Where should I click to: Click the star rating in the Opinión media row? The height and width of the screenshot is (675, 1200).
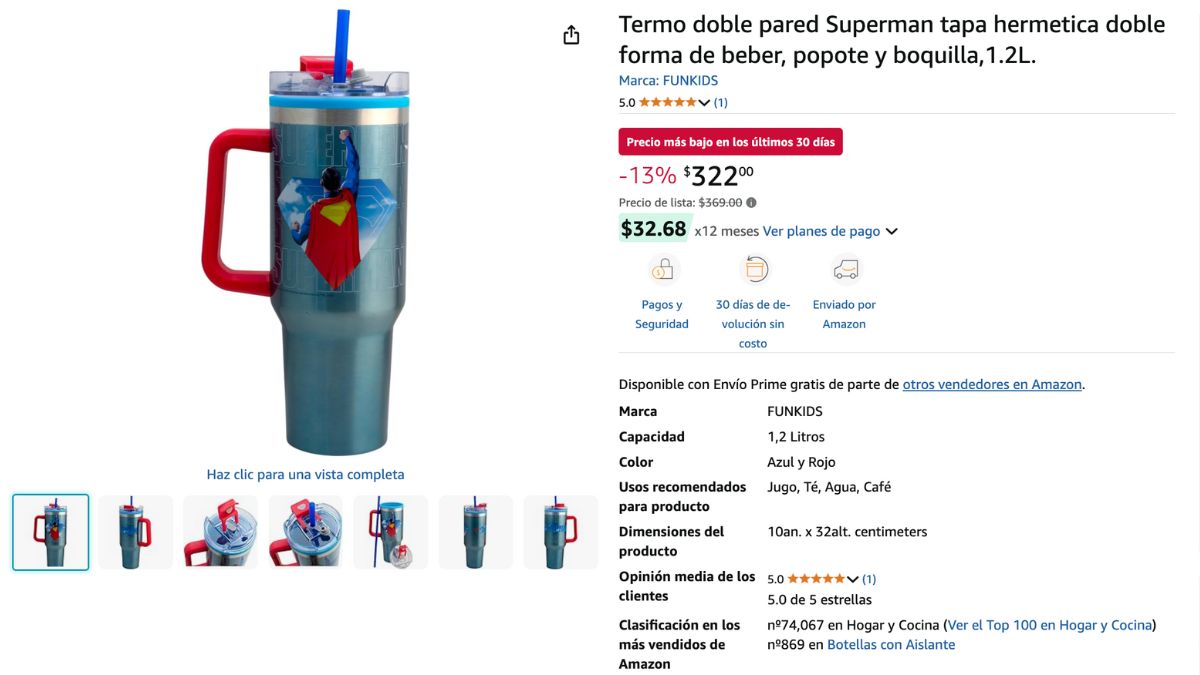(816, 579)
